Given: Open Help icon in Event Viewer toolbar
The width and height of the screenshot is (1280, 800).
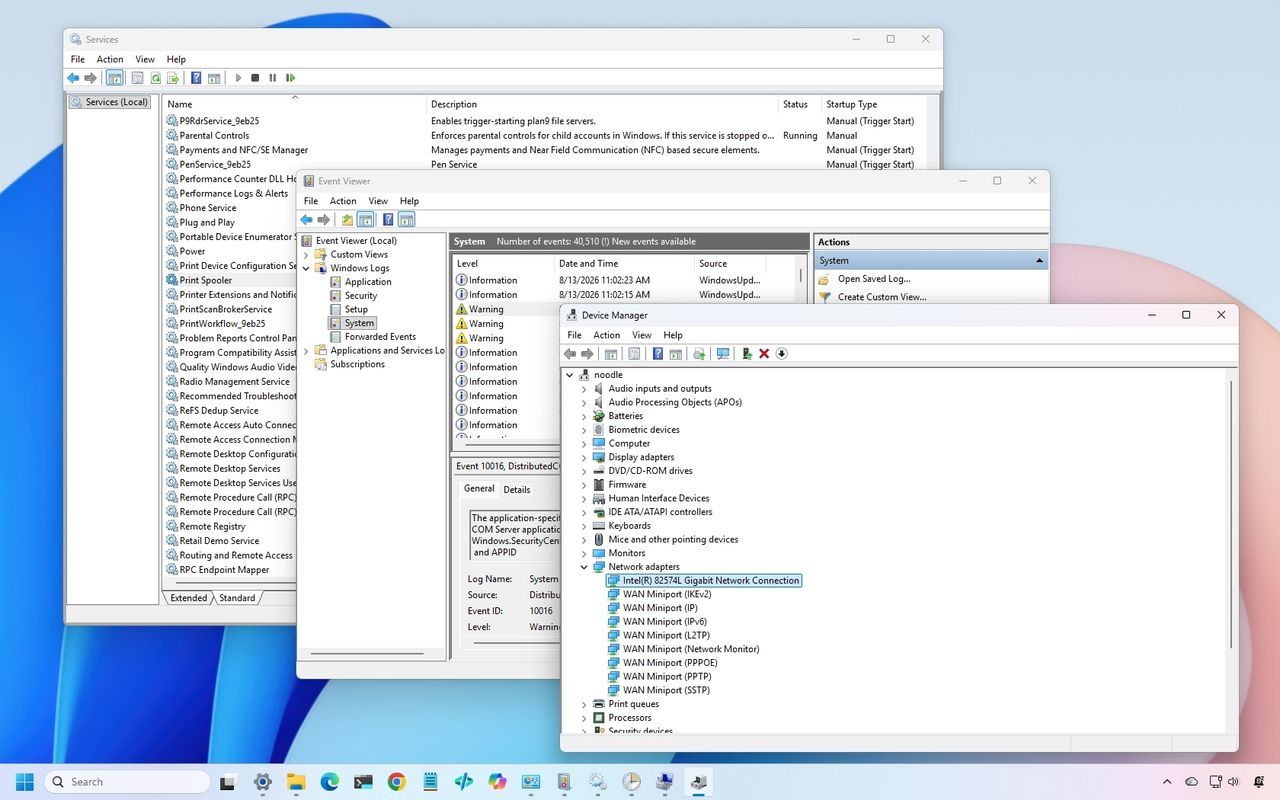Looking at the screenshot, I should point(388,220).
